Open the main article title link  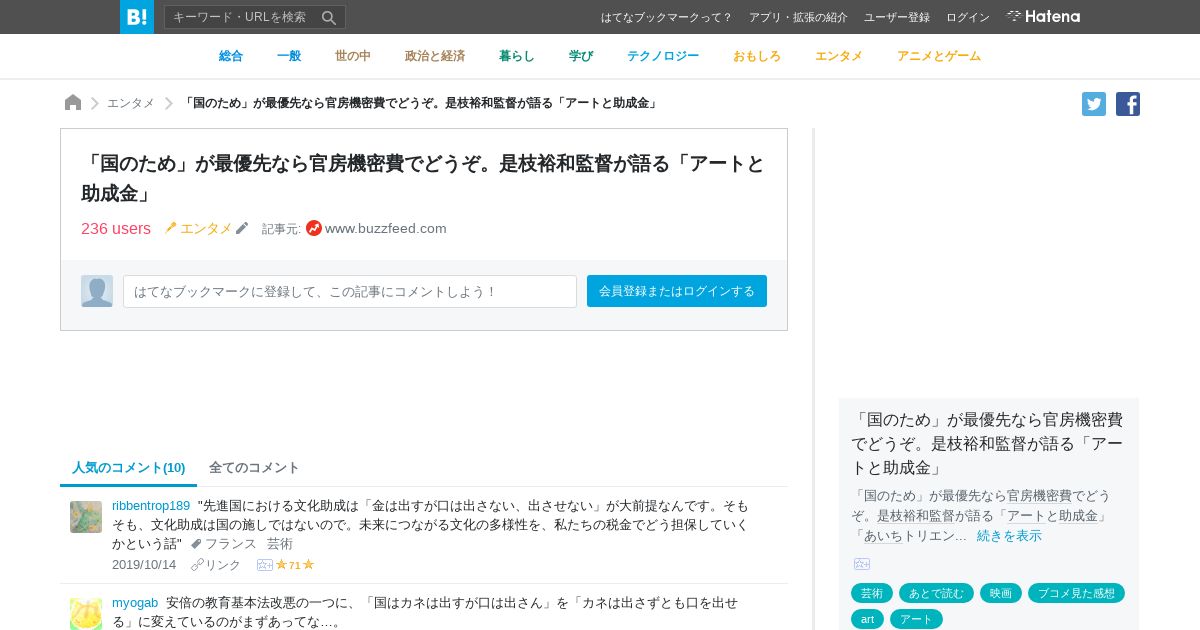(423, 177)
